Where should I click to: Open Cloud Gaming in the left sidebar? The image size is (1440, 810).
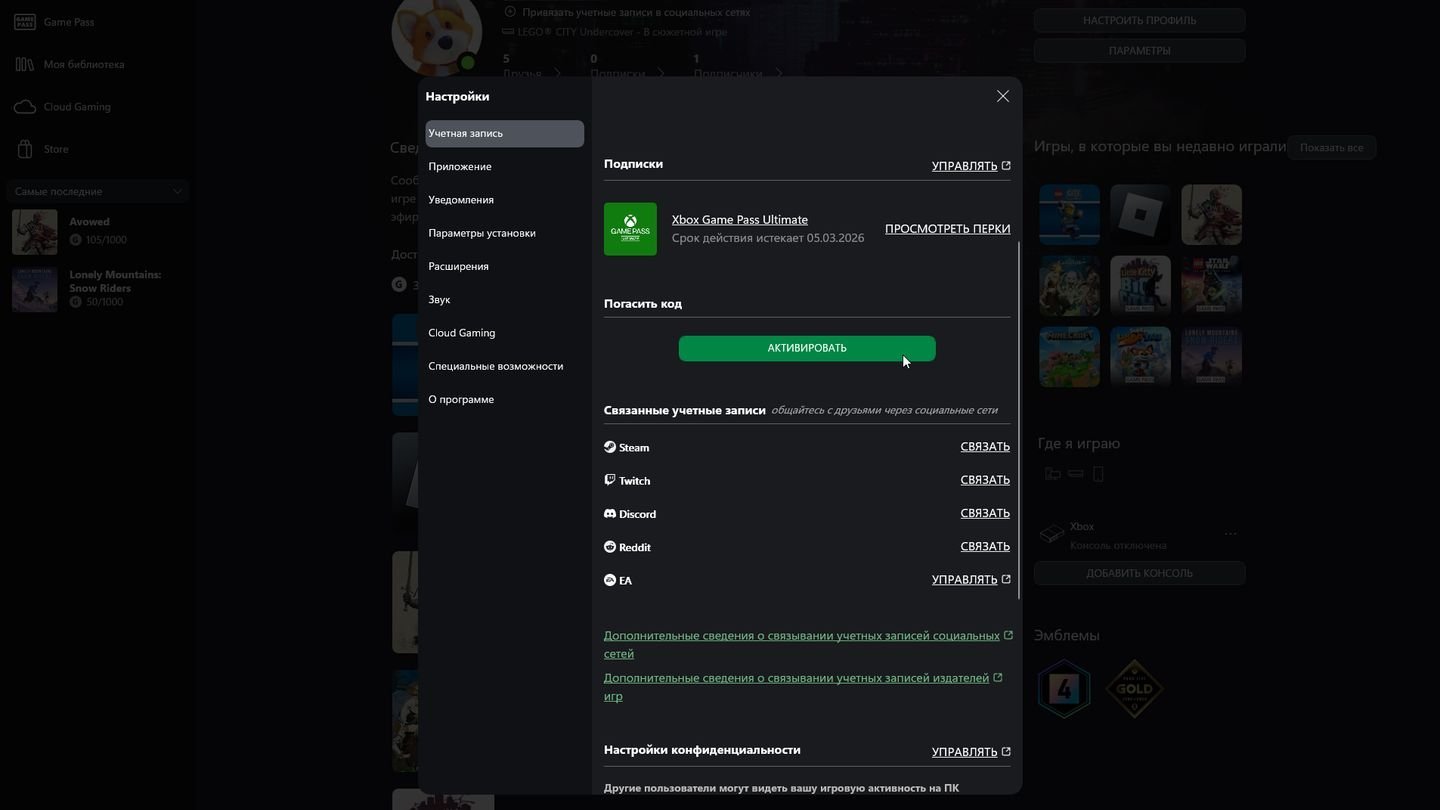[77, 107]
